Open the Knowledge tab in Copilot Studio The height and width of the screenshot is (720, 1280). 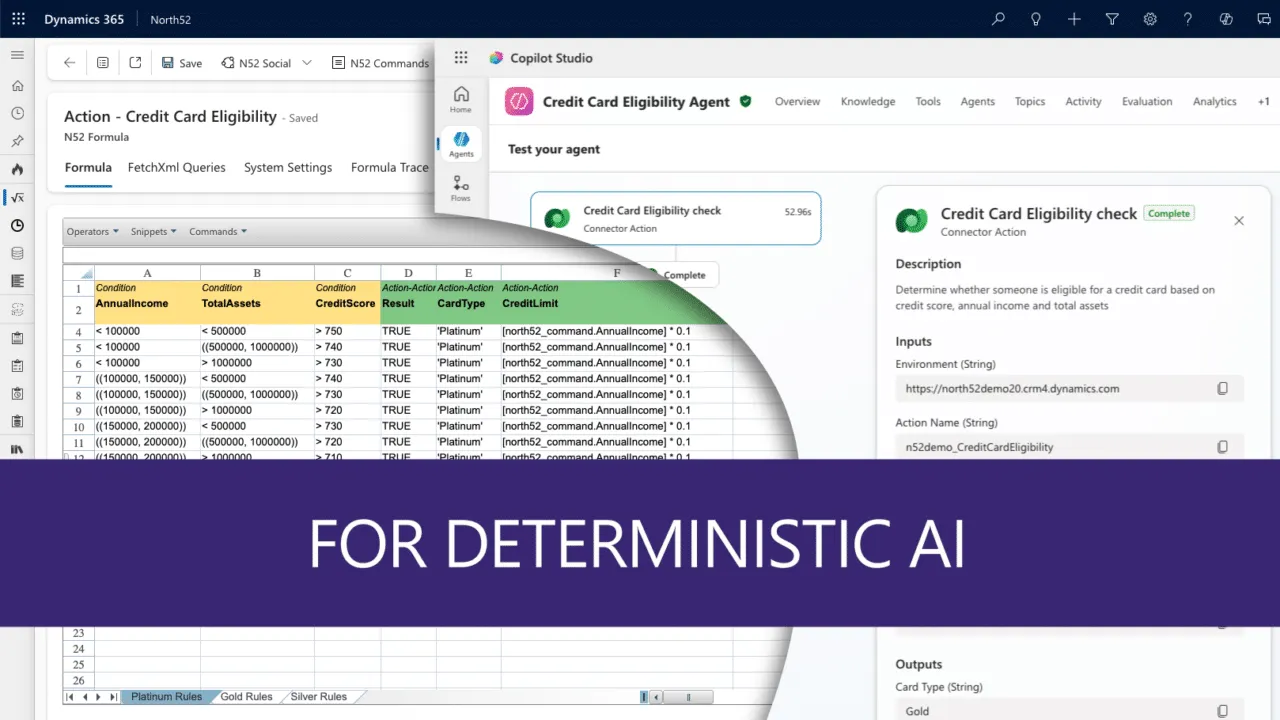[868, 101]
